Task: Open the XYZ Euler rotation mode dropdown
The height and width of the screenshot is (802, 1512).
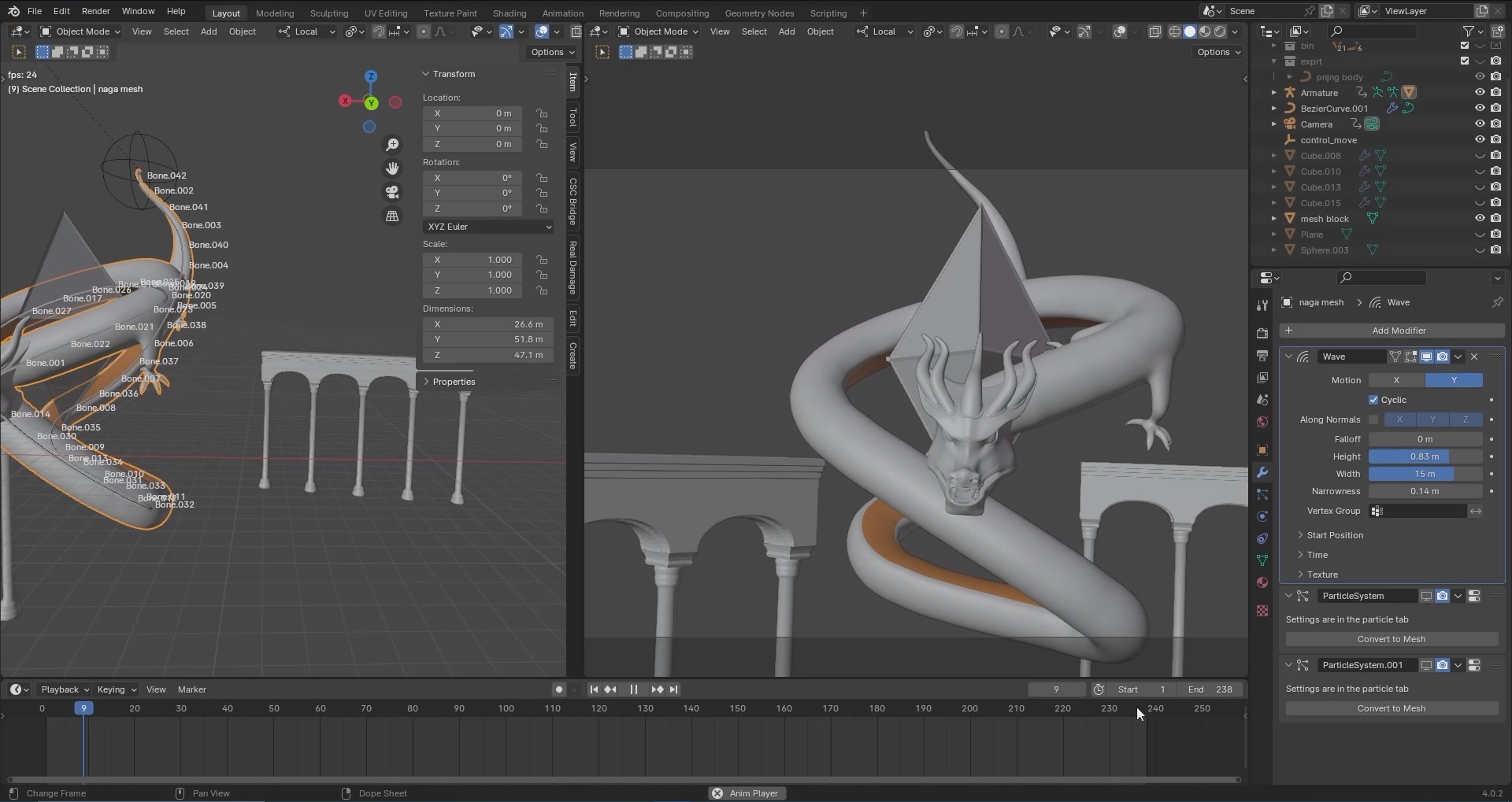Action: click(x=488, y=227)
